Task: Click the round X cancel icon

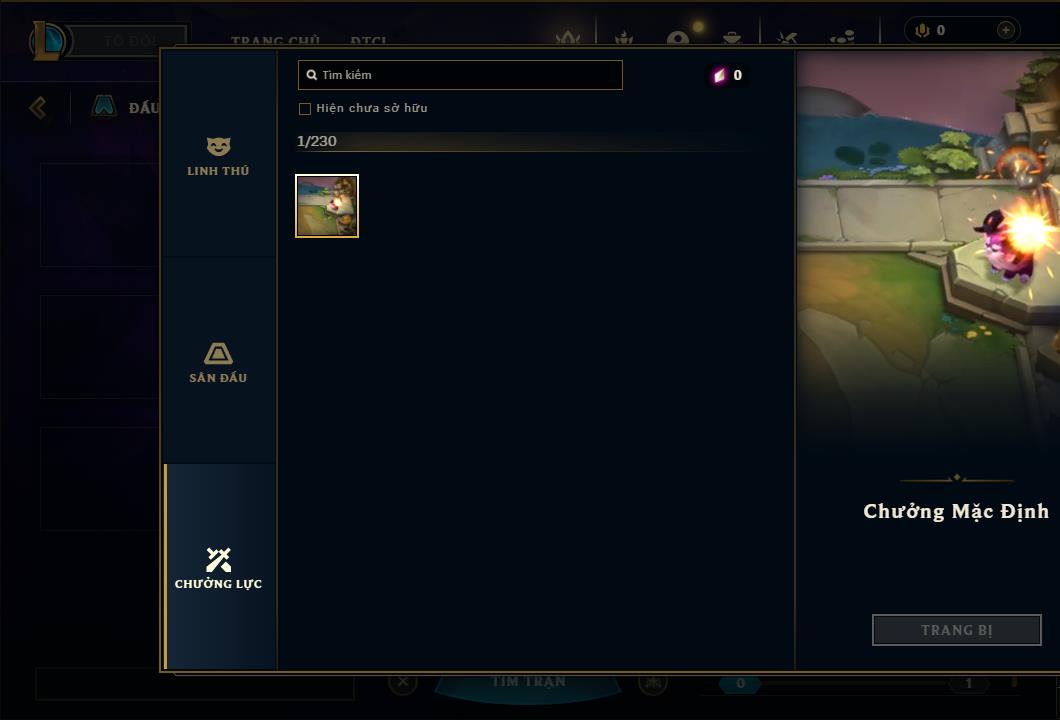Action: coord(403,681)
